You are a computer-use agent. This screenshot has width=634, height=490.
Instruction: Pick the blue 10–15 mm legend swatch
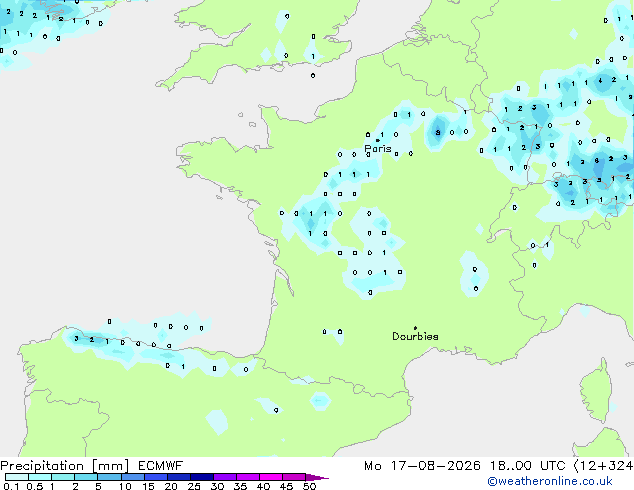tap(133, 477)
